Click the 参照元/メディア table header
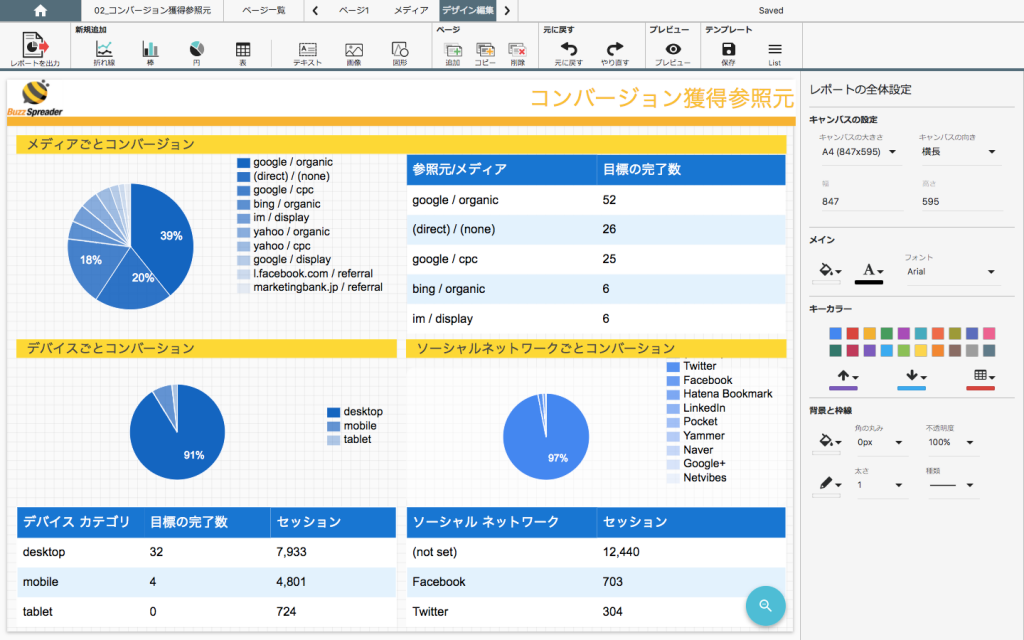1024x640 pixels. pyautogui.click(x=502, y=170)
